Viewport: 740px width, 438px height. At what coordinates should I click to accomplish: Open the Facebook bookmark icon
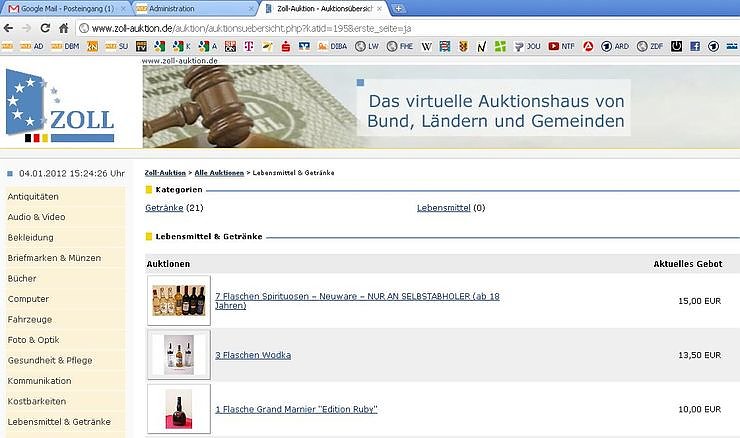(695, 46)
